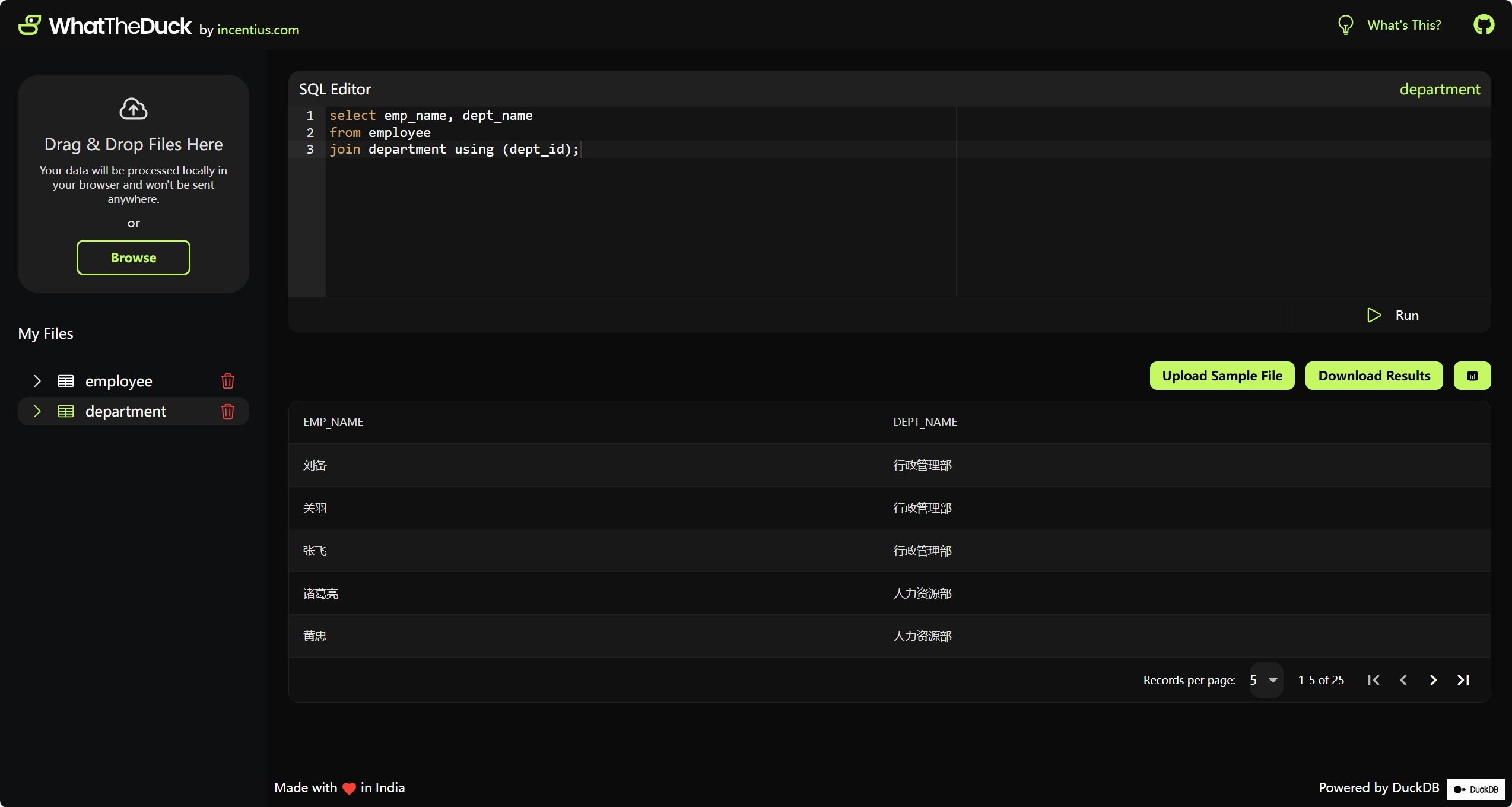Expand the department table tree
Image resolution: width=1512 pixels, height=807 pixels.
point(37,411)
